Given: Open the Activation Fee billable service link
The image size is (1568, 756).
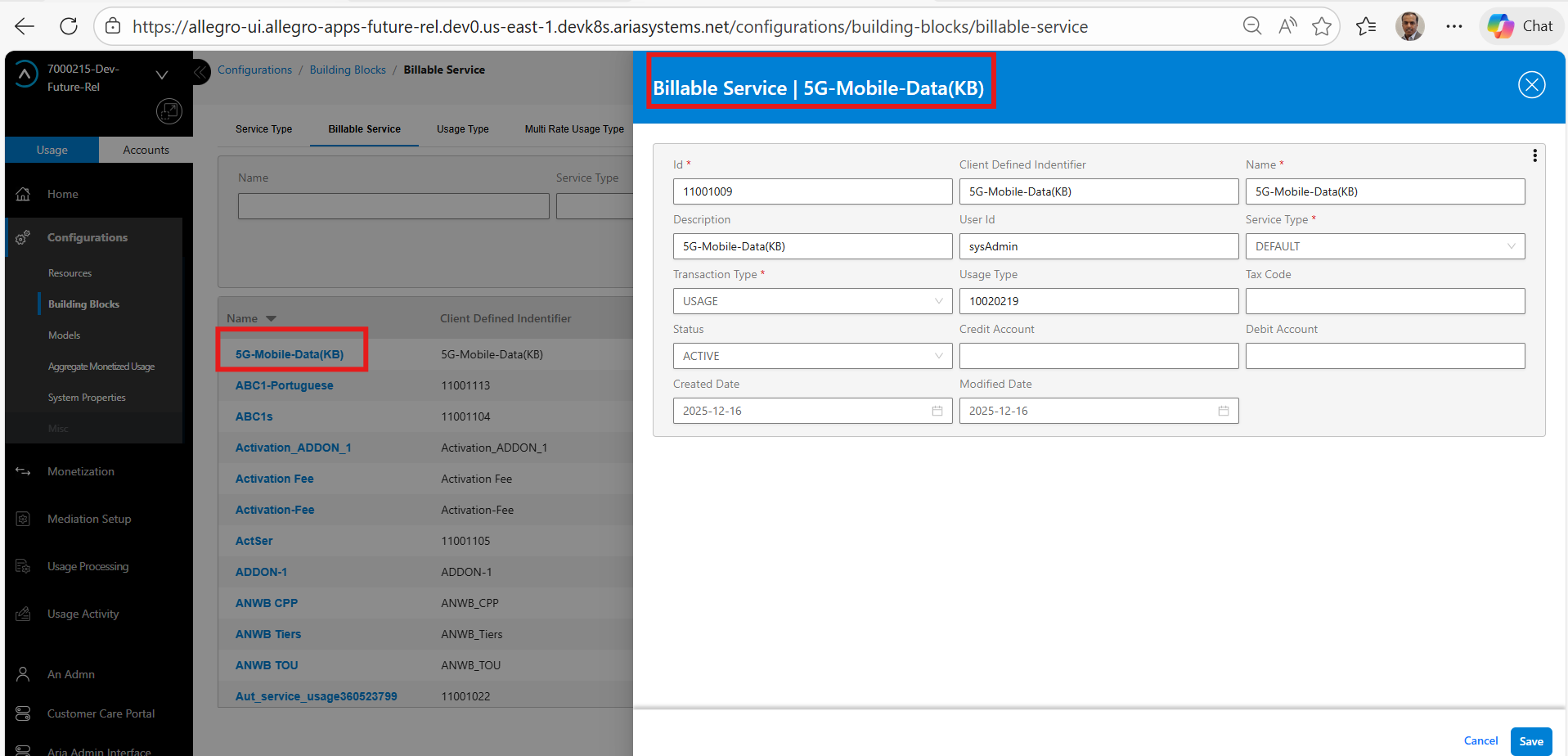Looking at the screenshot, I should [274, 479].
